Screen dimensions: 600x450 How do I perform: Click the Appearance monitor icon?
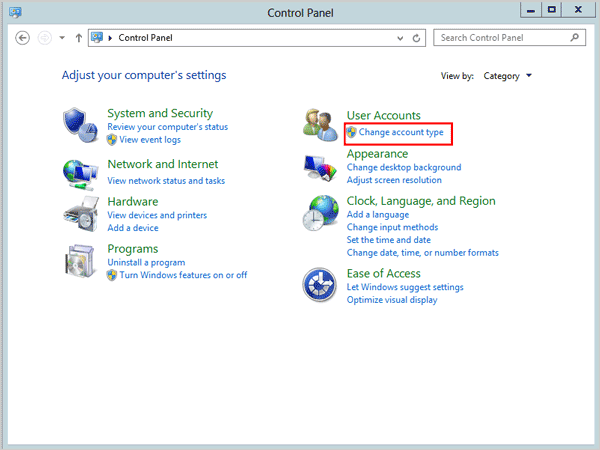[x=320, y=168]
